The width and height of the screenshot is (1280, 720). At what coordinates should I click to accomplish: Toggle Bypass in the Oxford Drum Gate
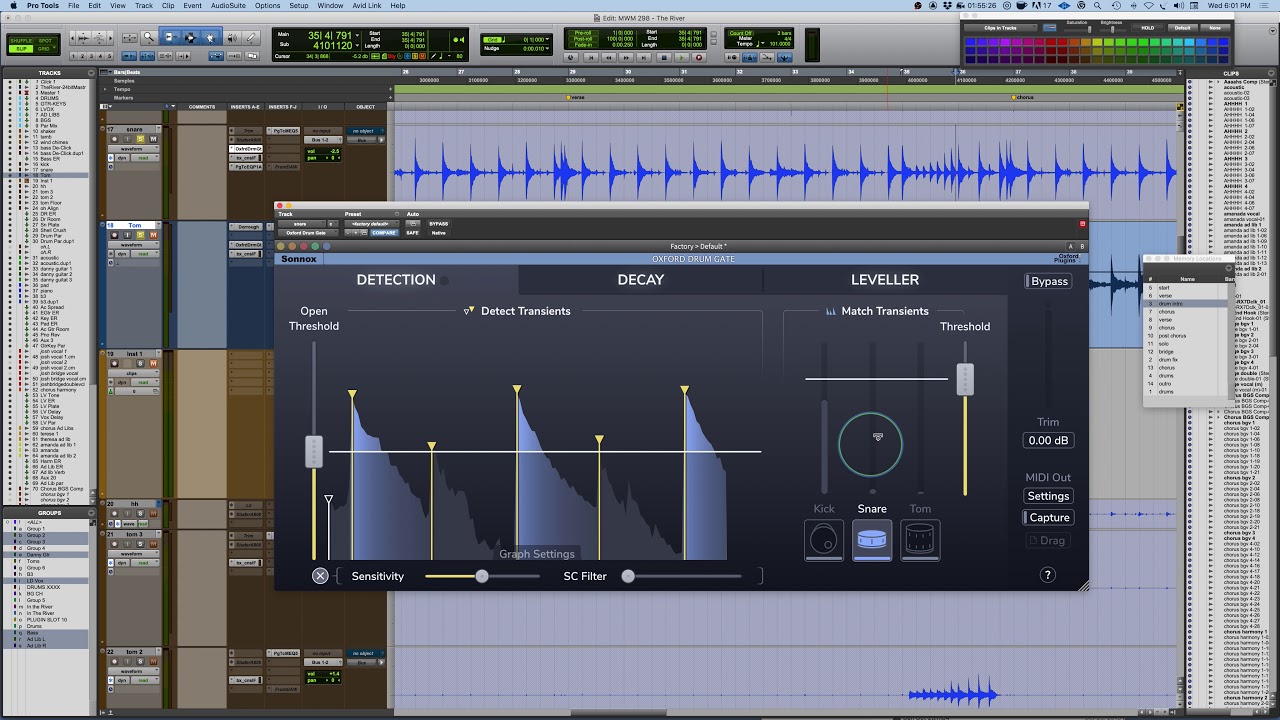tap(1048, 281)
